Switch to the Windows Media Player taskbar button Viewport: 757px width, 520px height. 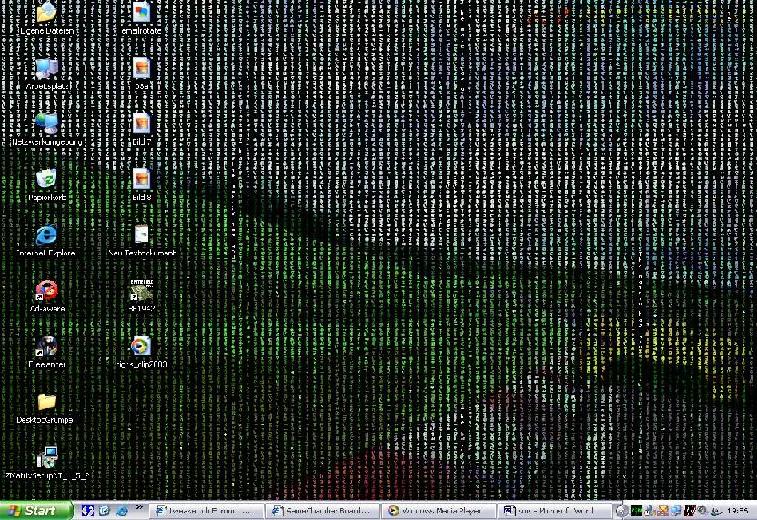(x=437, y=510)
